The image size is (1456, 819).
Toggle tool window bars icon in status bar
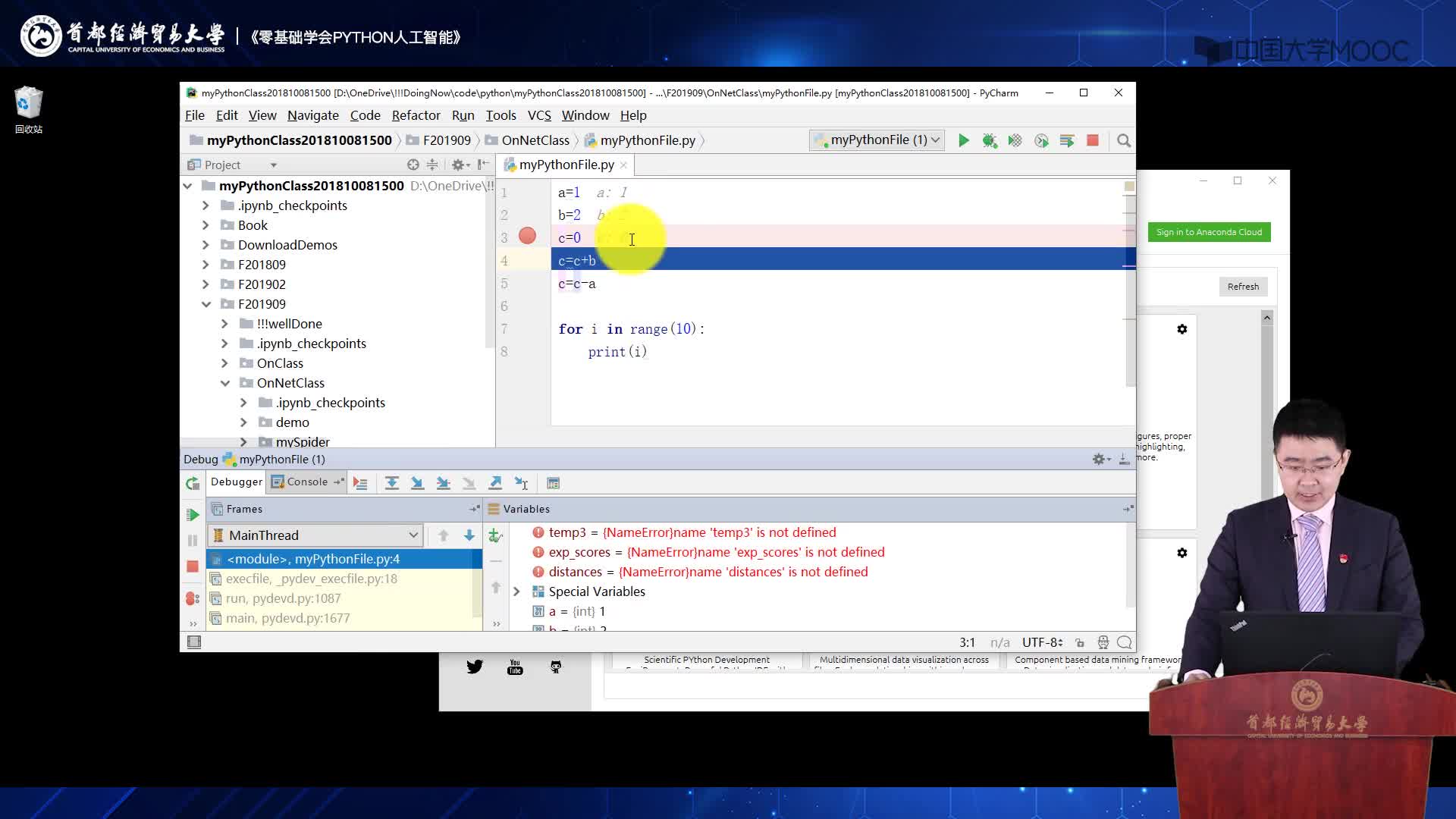(194, 642)
